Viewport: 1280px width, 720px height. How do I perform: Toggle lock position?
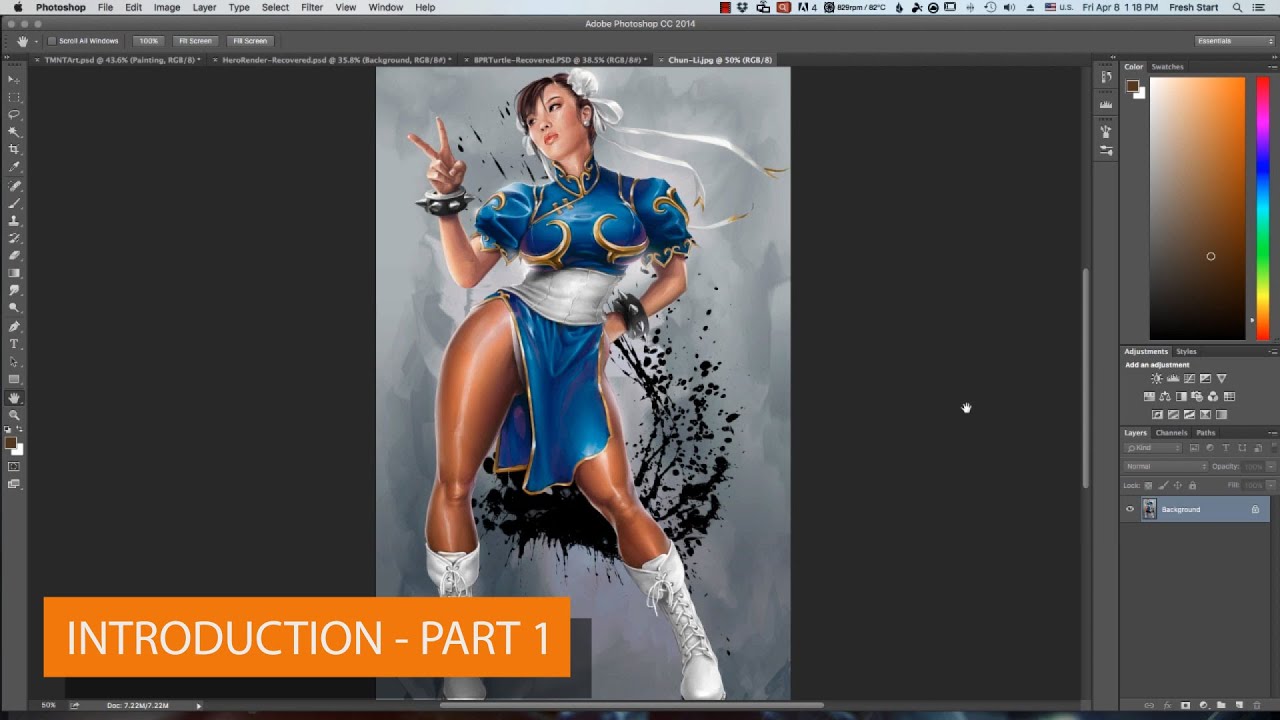[x=1177, y=485]
